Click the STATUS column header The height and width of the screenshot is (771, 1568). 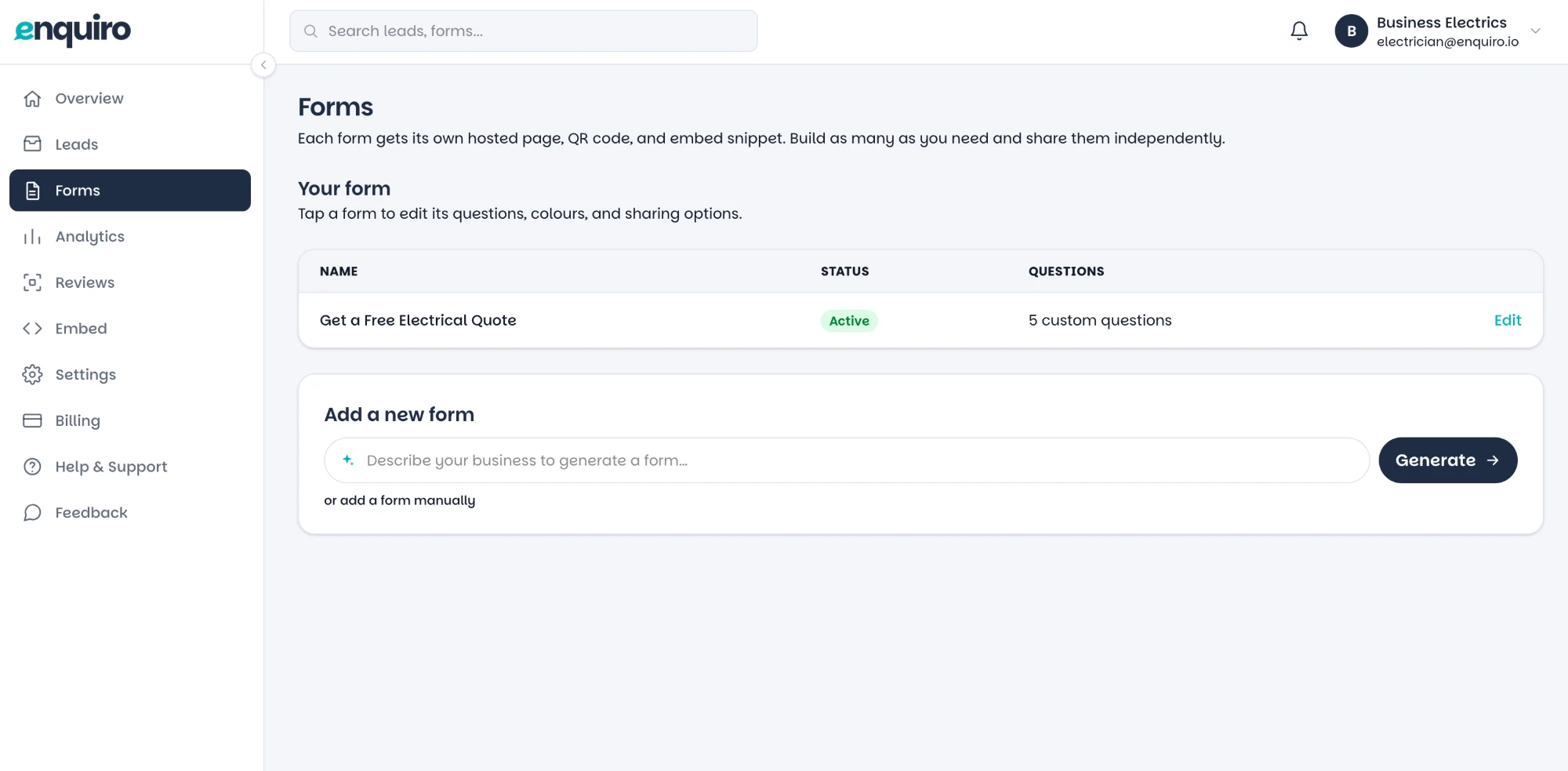pyautogui.click(x=844, y=271)
